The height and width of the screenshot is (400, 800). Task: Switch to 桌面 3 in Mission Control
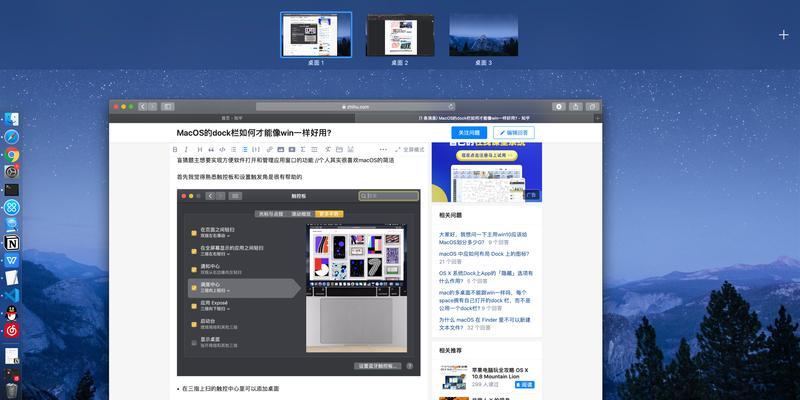coord(483,35)
